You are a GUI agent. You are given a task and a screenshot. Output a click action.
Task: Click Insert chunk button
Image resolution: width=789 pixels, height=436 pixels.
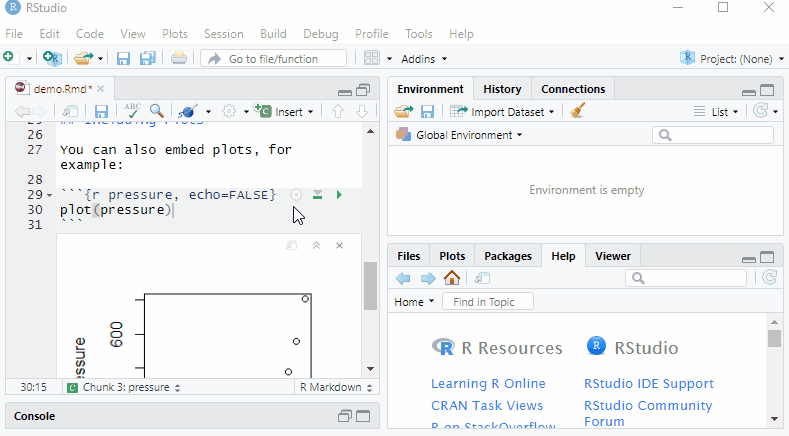point(284,111)
